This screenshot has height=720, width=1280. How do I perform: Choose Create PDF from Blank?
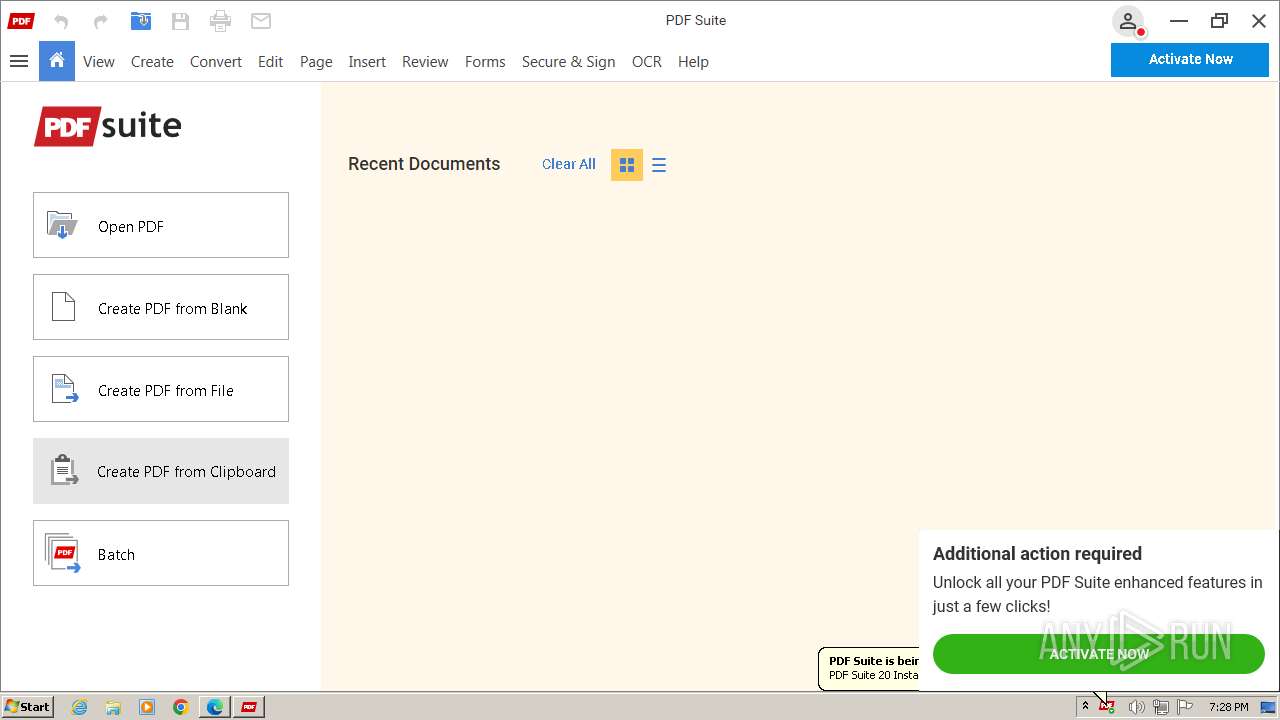[161, 307]
